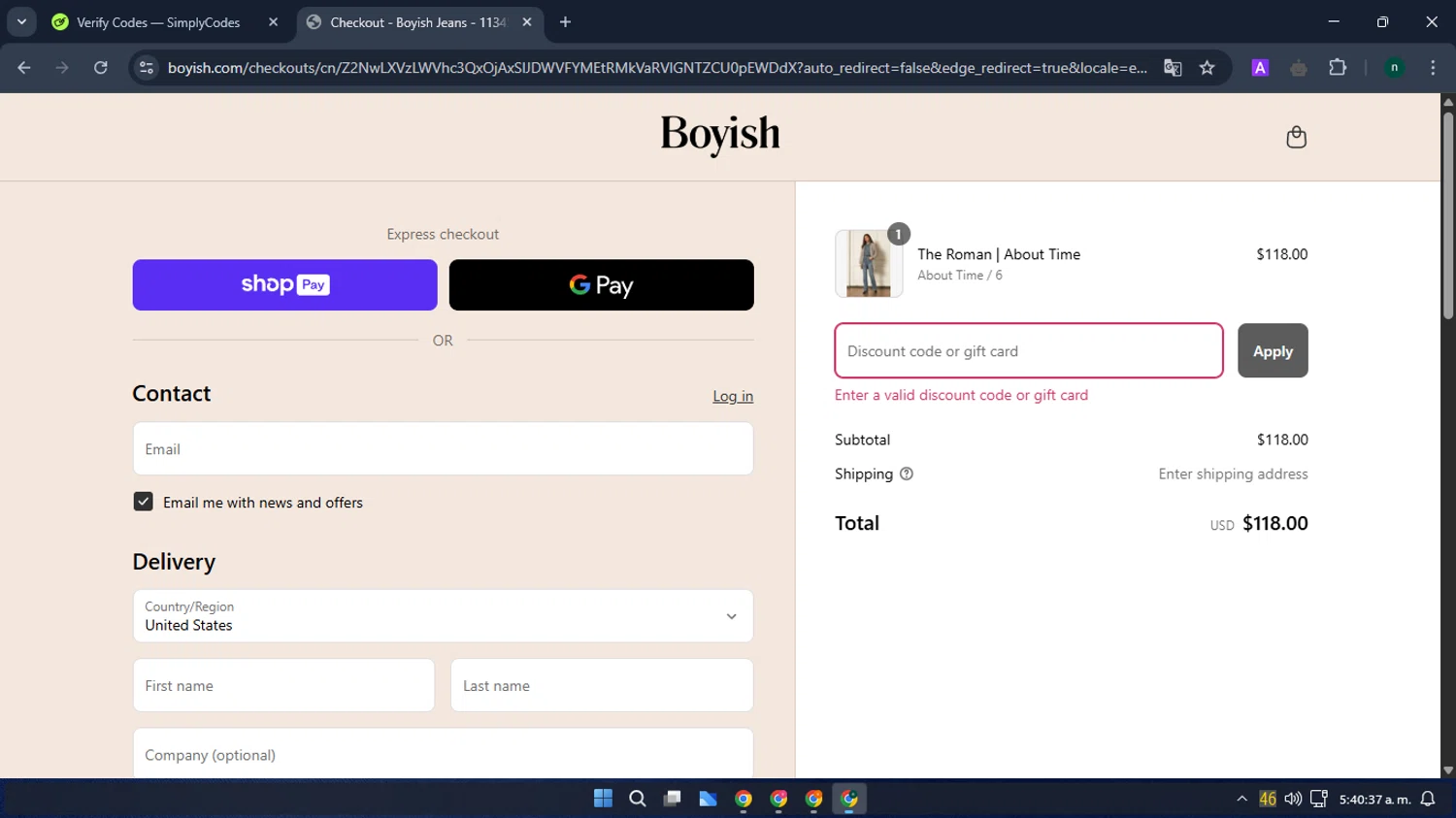Screen dimensions: 1456x818
Task: Switch to Verify Codes — SimplyCodes tab
Action: [x=157, y=22]
